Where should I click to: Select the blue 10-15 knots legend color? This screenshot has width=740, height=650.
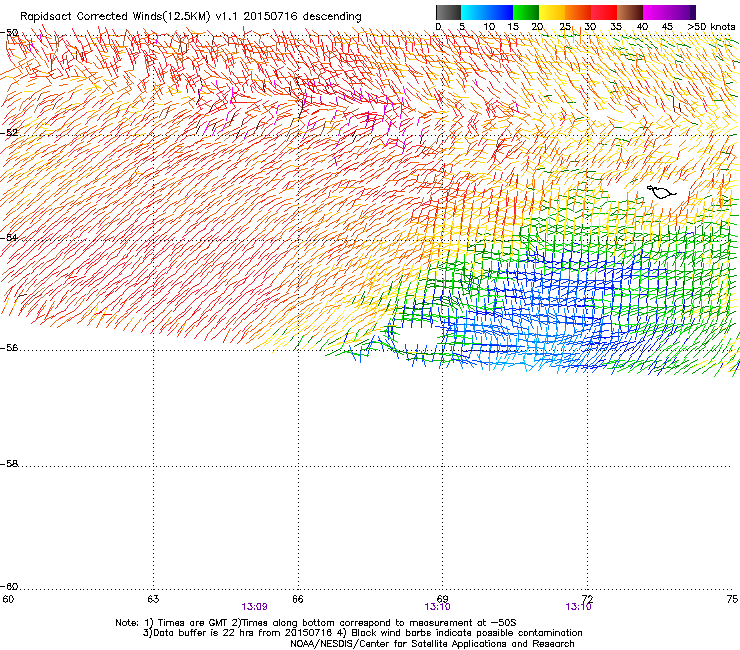coord(500,12)
